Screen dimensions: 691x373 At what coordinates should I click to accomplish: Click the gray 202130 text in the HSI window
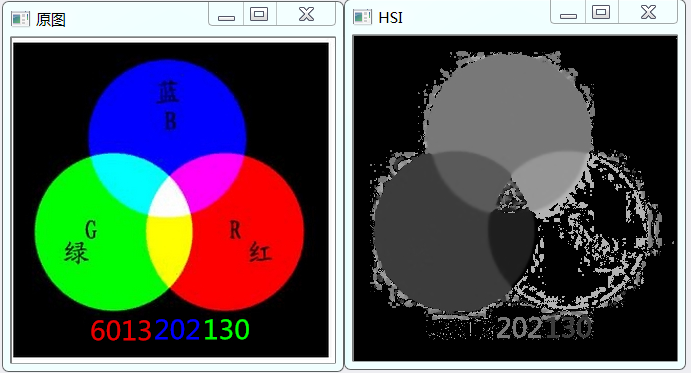click(x=544, y=328)
